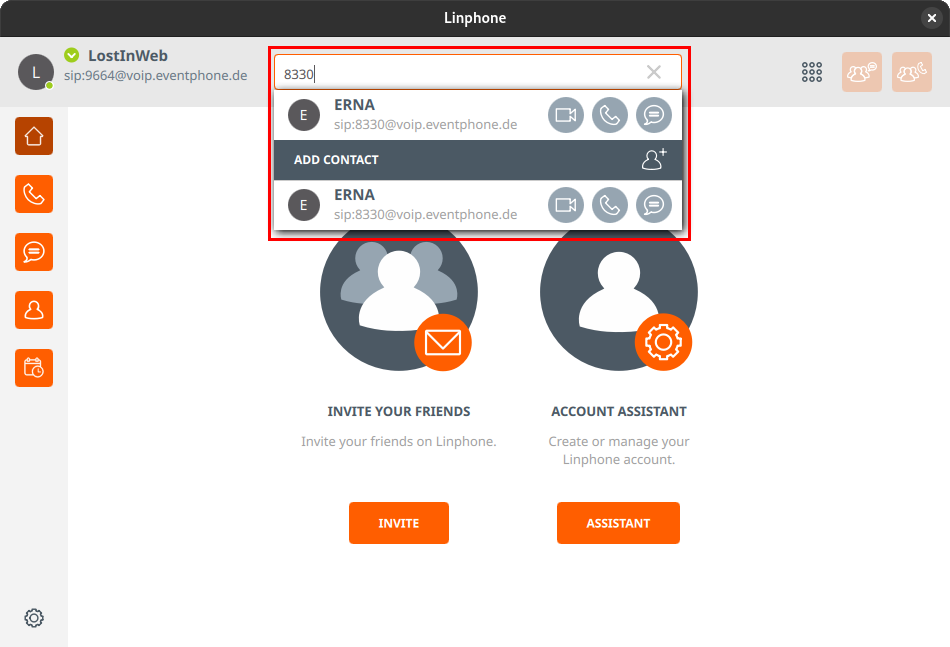
Task: Message ERNA below Add Contact
Action: tap(654, 205)
